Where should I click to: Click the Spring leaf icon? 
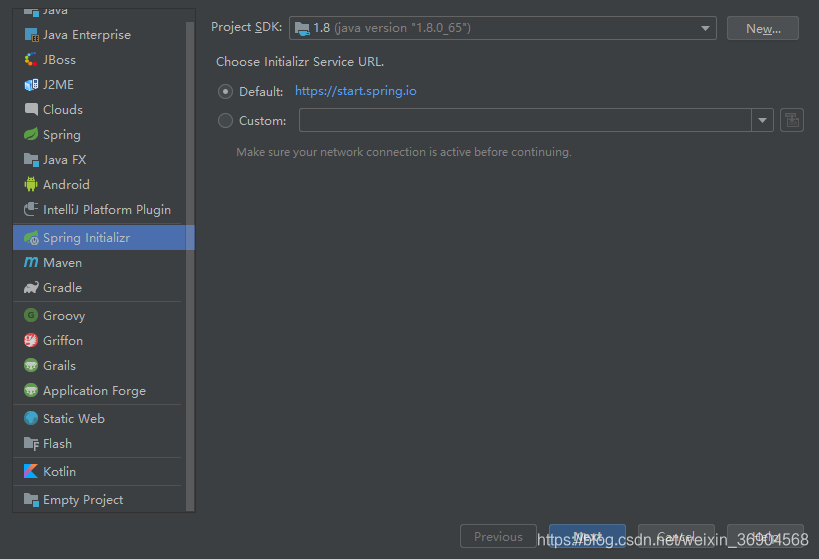pyautogui.click(x=31, y=134)
